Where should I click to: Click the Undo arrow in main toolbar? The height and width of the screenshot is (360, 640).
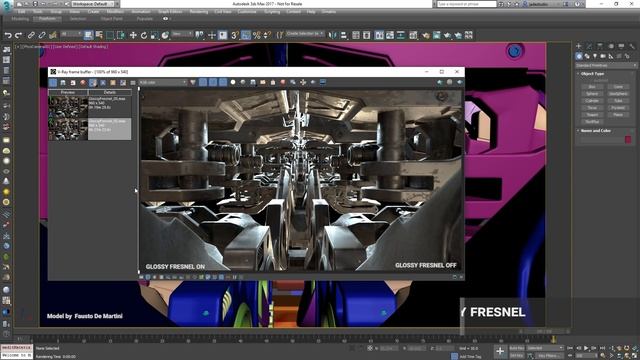(x=8, y=36)
